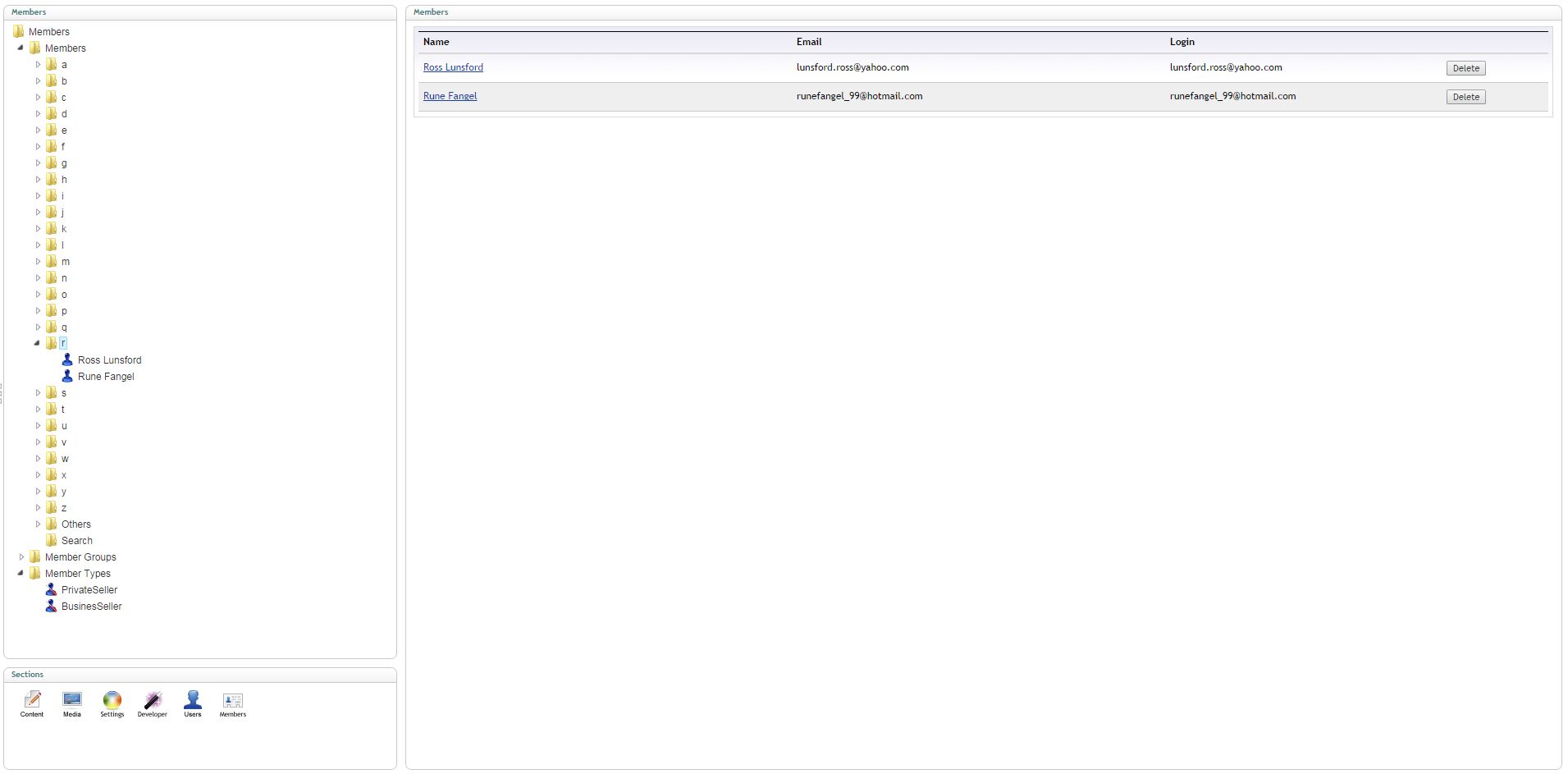Screen dimensions: 1568x783
Task: Select the Others tree label
Action: [75, 524]
